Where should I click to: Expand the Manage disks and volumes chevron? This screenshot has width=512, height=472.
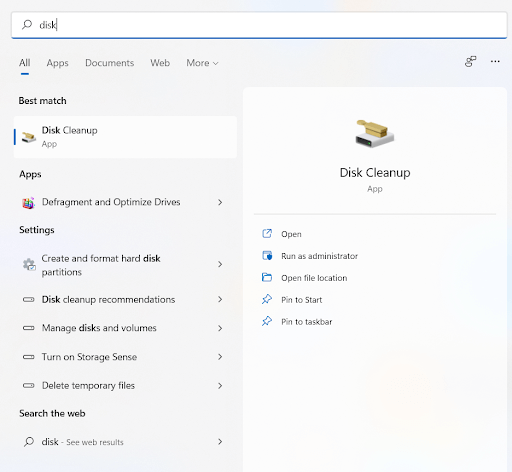point(220,328)
